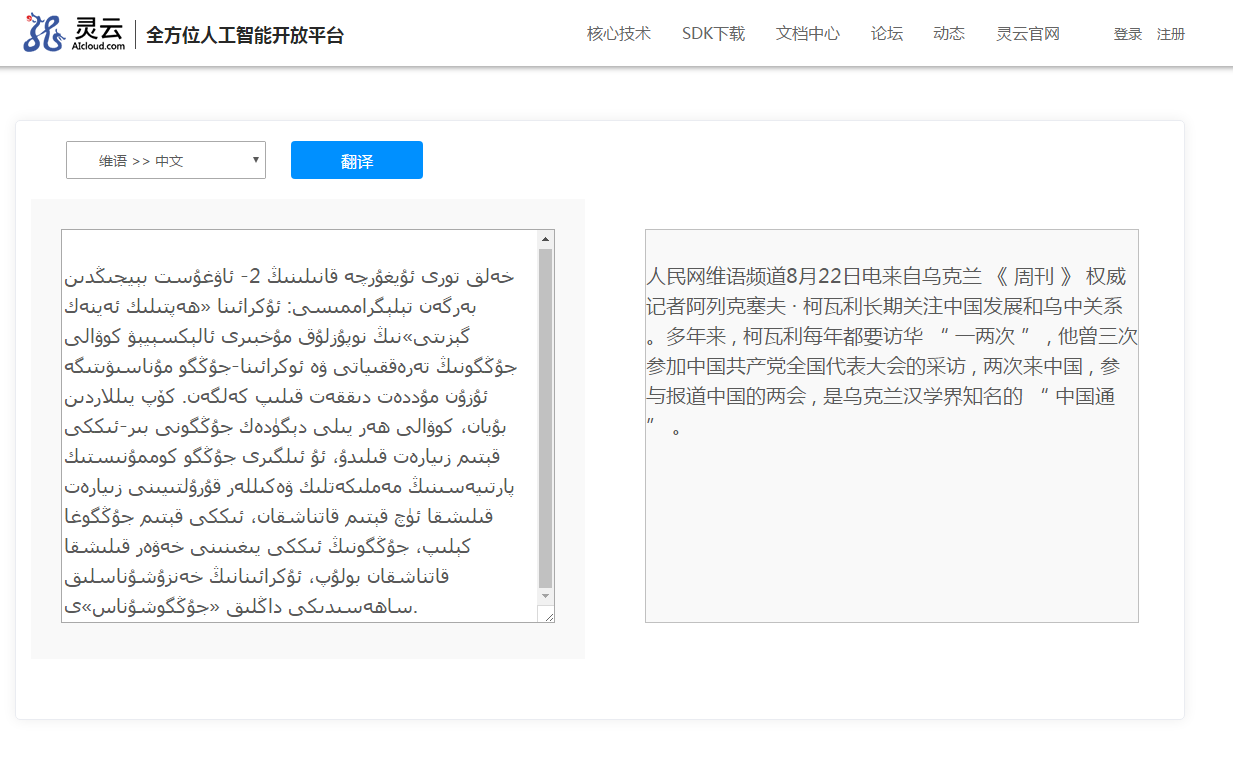Click the language dropdown's arrow indicator
Viewport: 1233px width, 759px height.
click(256, 160)
